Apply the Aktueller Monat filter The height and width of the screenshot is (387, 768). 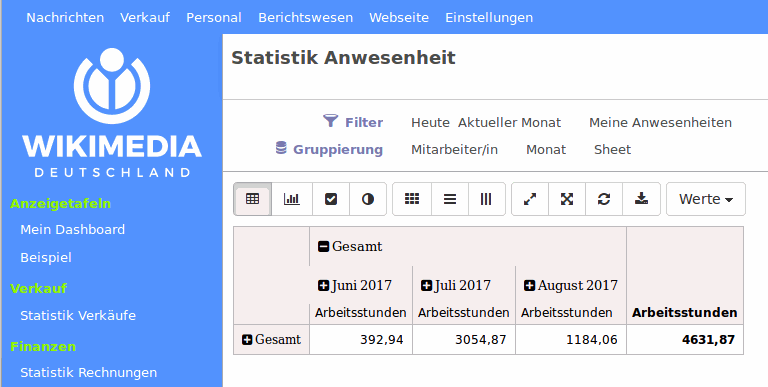pyautogui.click(x=509, y=122)
